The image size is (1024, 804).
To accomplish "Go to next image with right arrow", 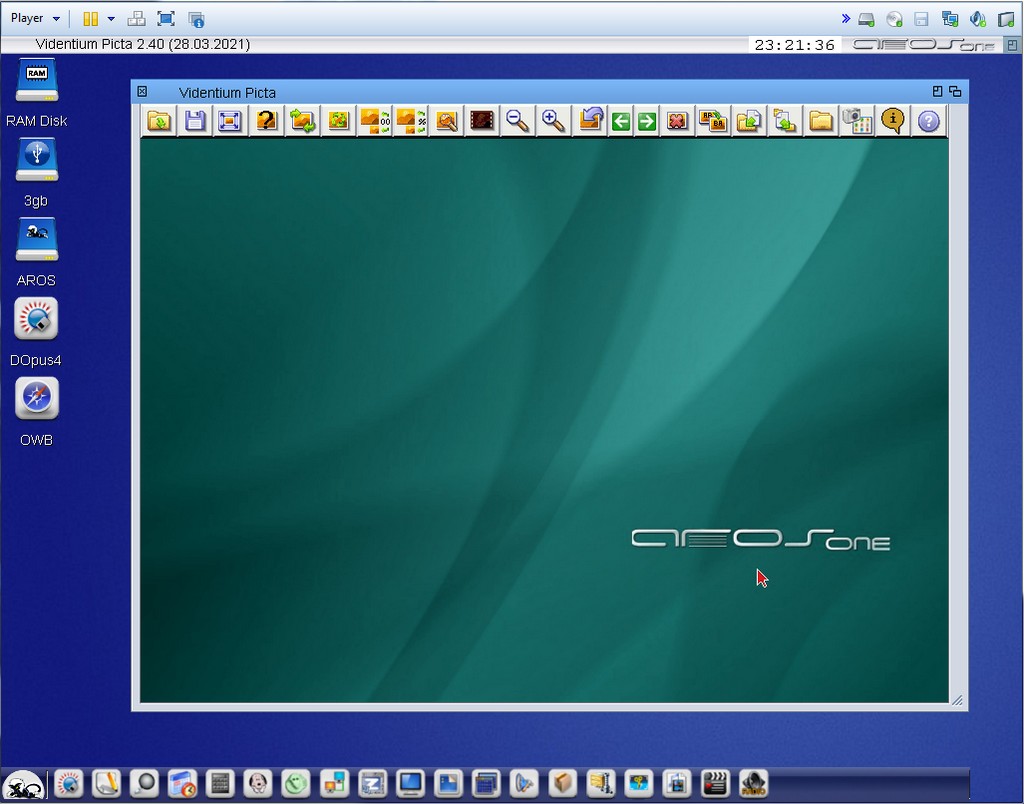I will click(647, 121).
